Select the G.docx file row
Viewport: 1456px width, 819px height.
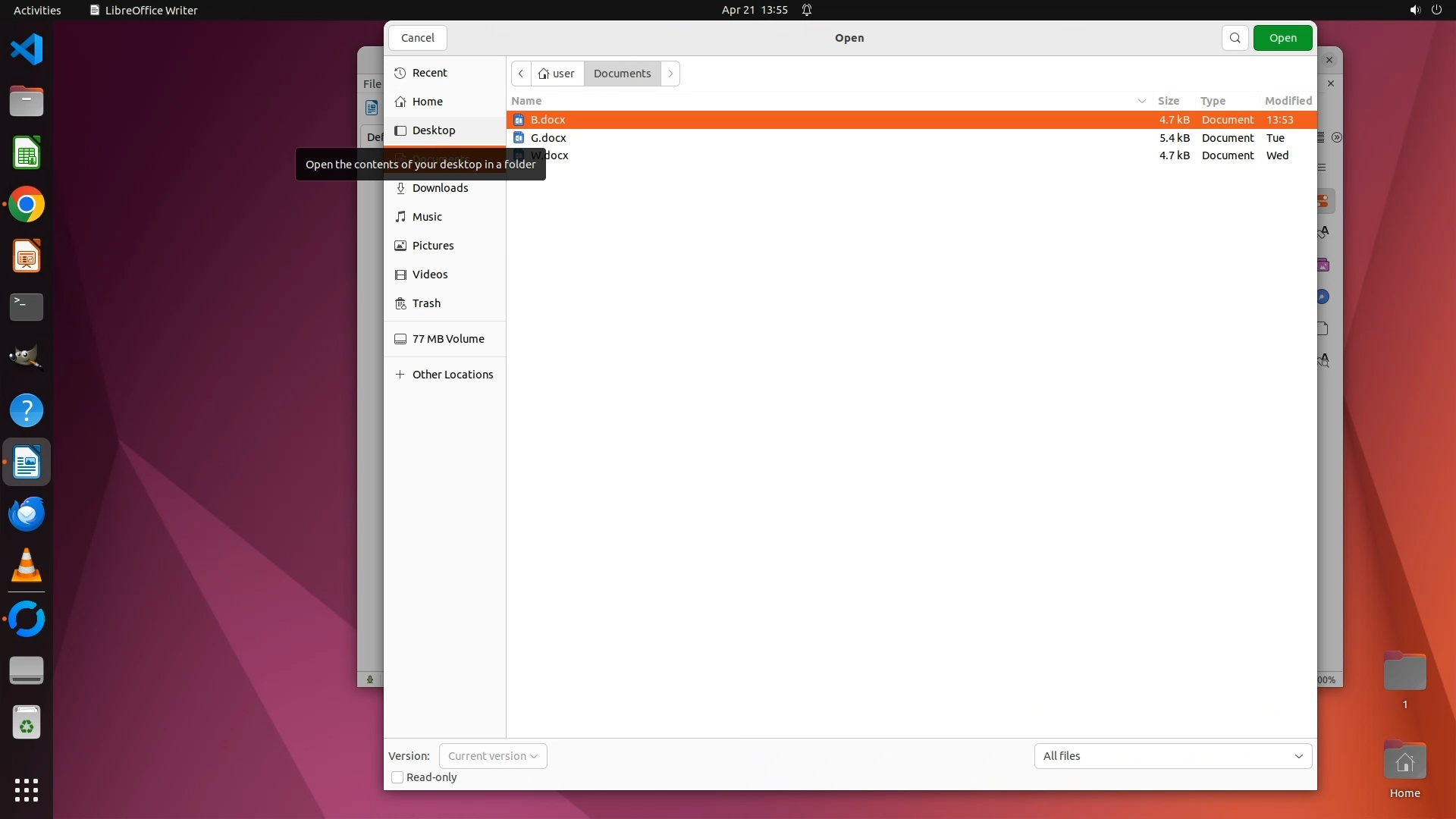pyautogui.click(x=548, y=138)
